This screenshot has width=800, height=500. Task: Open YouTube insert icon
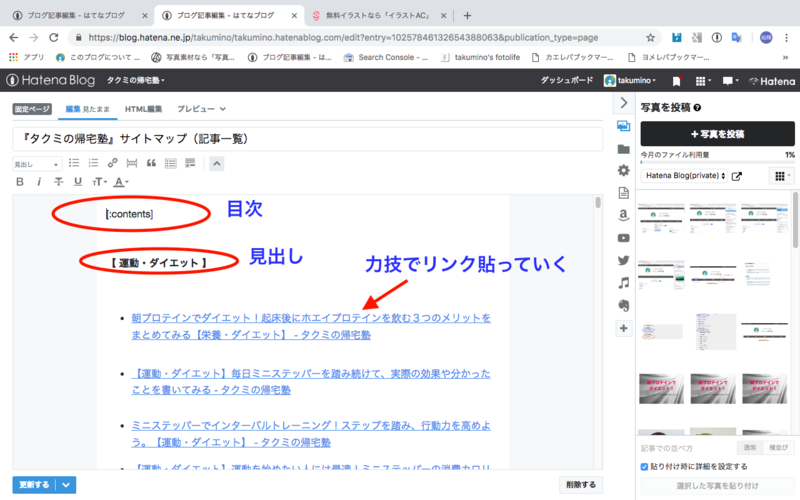623,238
